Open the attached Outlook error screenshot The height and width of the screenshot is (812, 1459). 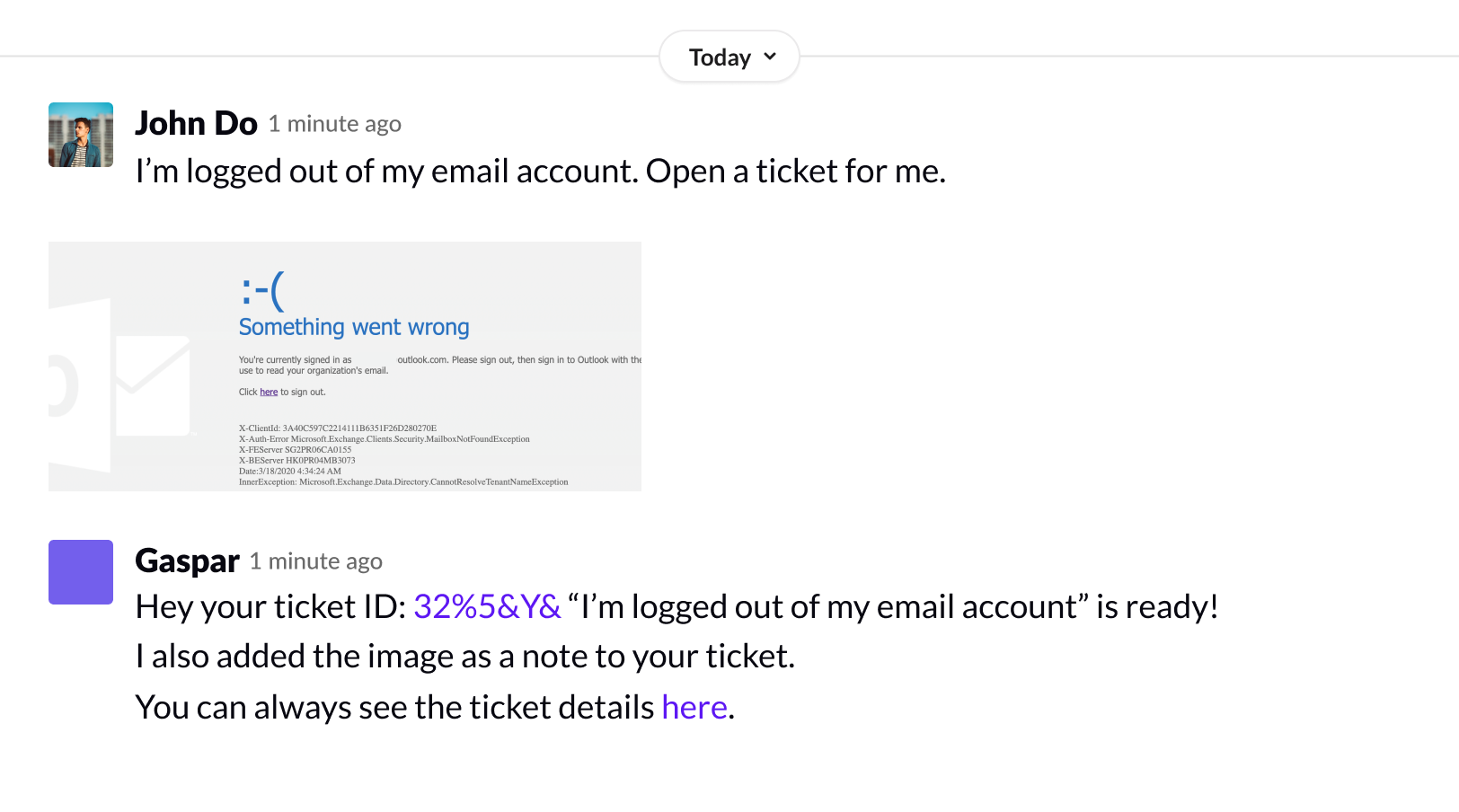click(x=344, y=365)
